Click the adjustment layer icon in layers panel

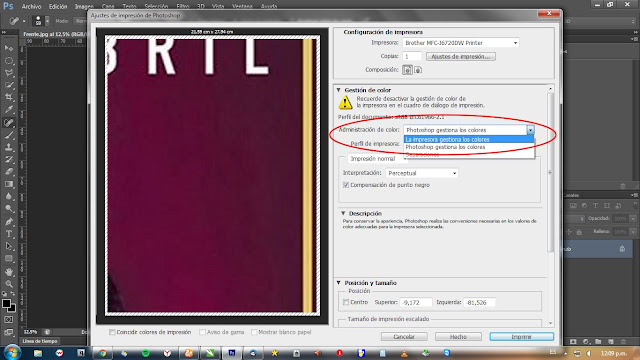(x=586, y=341)
